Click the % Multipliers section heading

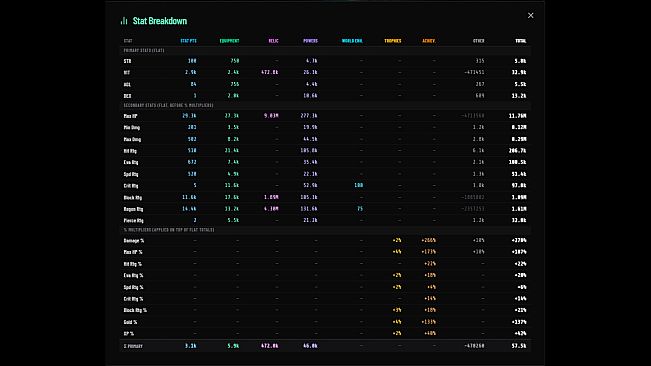coord(169,229)
